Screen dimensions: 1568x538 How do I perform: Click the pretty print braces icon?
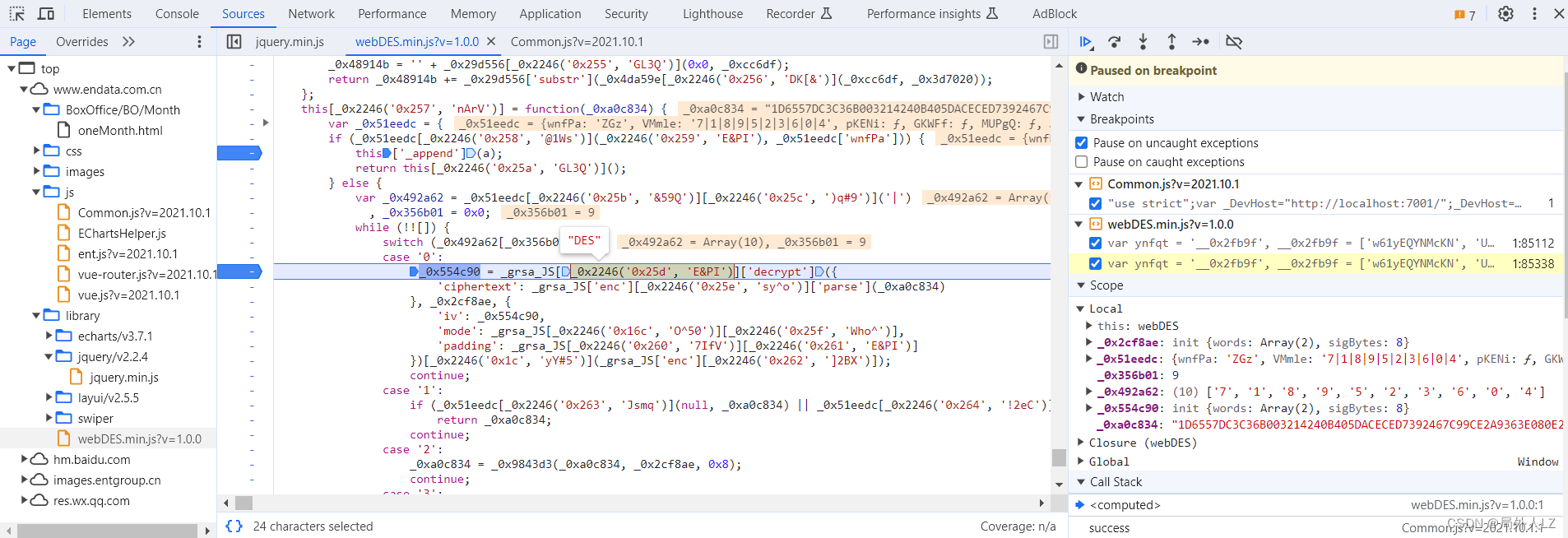pos(234,526)
